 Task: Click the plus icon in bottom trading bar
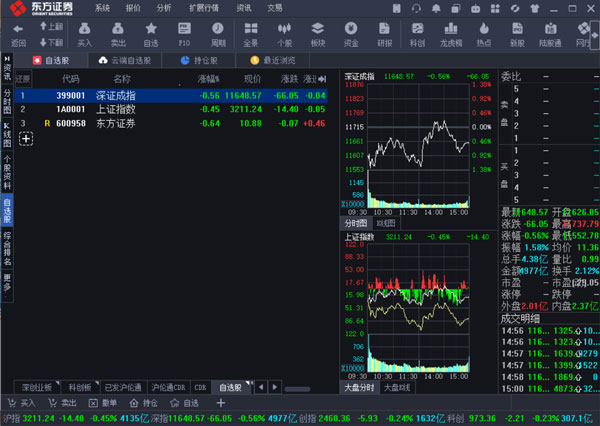click(221, 403)
